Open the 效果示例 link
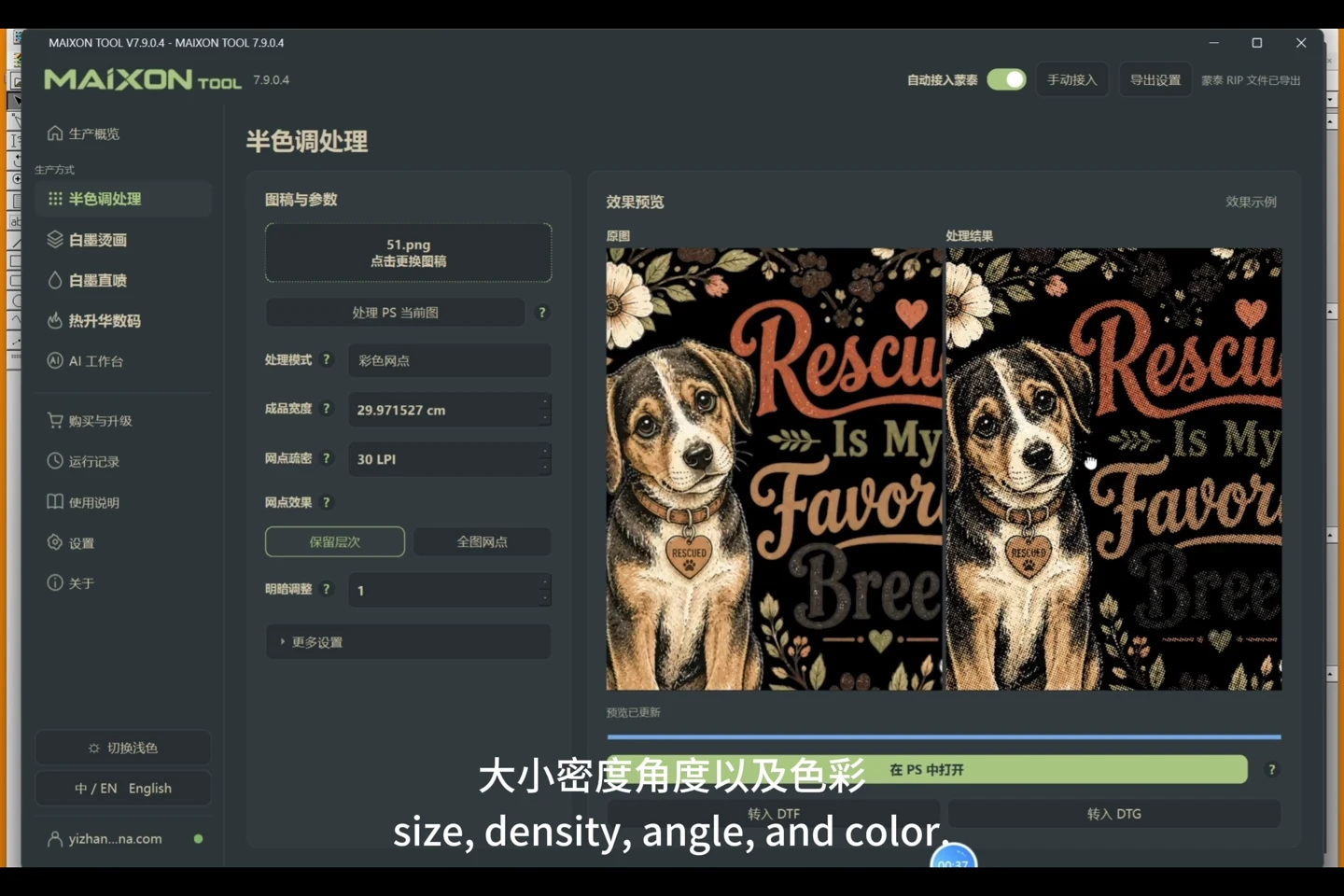The height and width of the screenshot is (896, 1344). (1251, 202)
